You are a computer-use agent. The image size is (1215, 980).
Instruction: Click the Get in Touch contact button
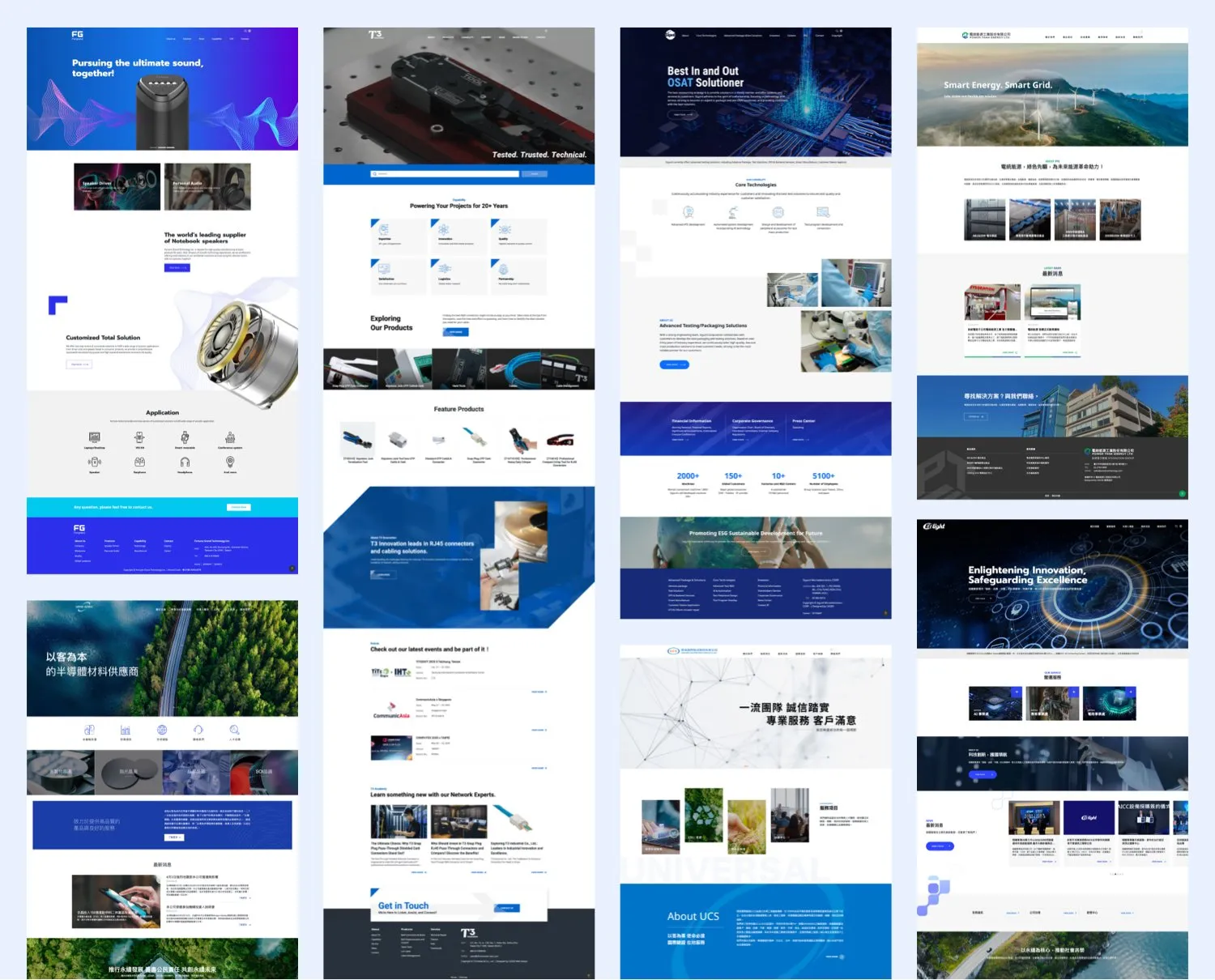506,908
